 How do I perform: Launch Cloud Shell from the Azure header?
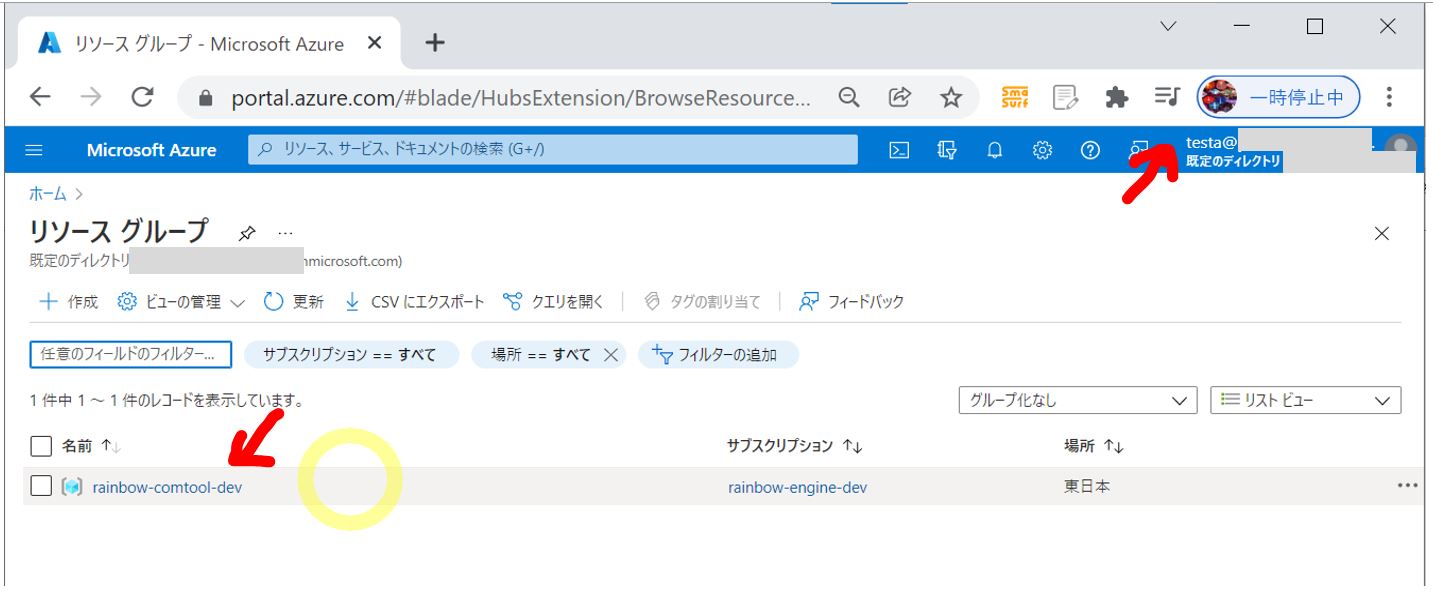tap(899, 150)
